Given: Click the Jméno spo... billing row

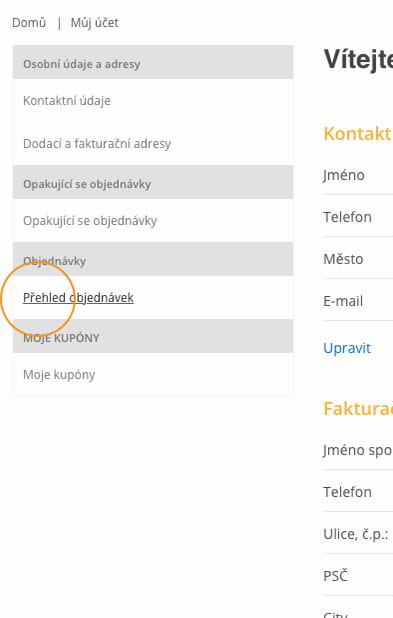Looking at the screenshot, I should click(358, 450).
